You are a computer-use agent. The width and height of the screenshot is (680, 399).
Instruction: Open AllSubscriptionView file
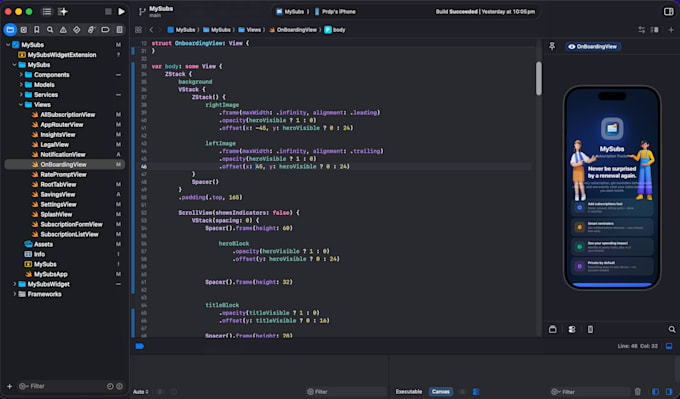[x=68, y=114]
